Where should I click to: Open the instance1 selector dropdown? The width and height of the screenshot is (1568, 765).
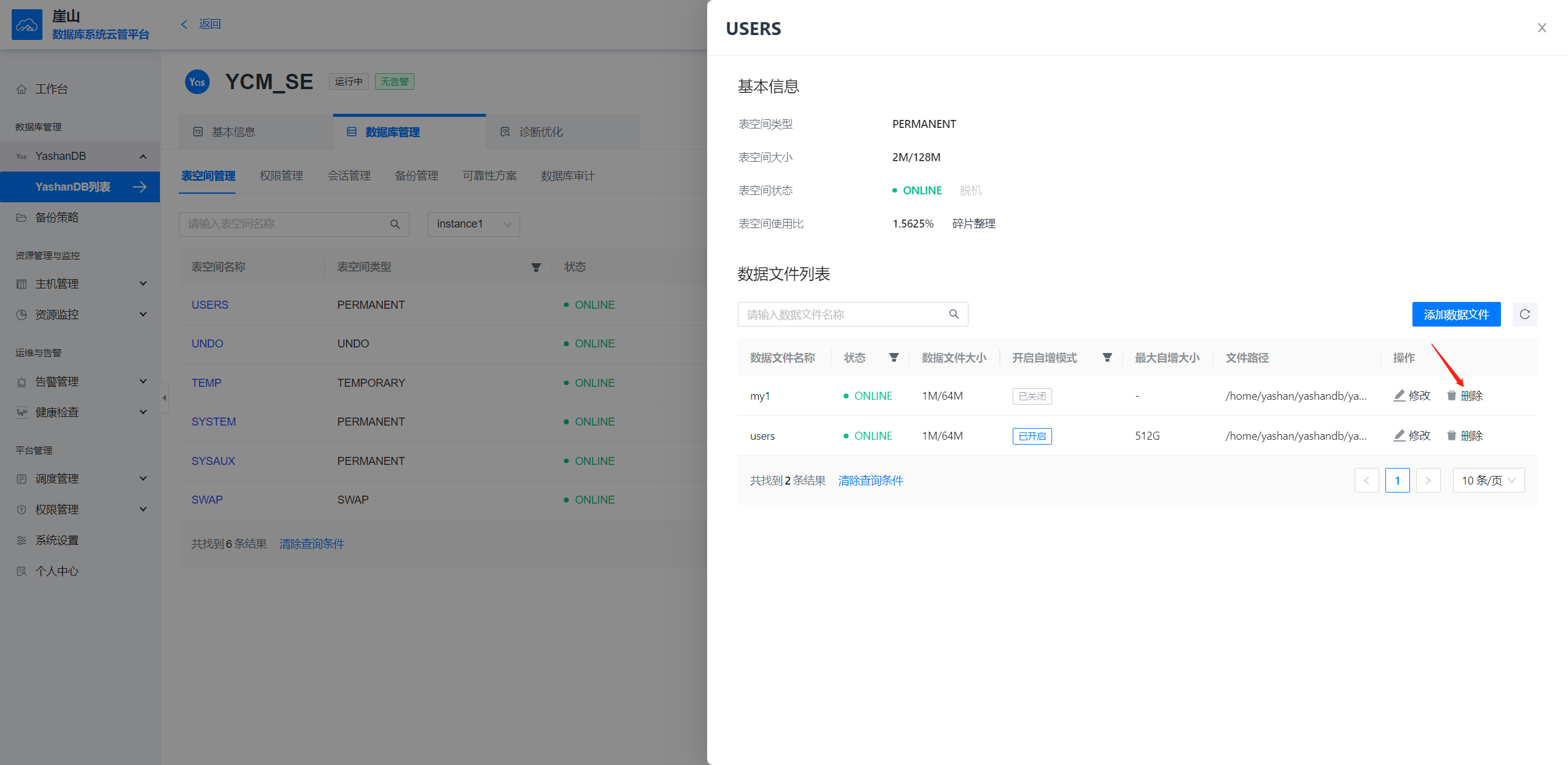(473, 224)
